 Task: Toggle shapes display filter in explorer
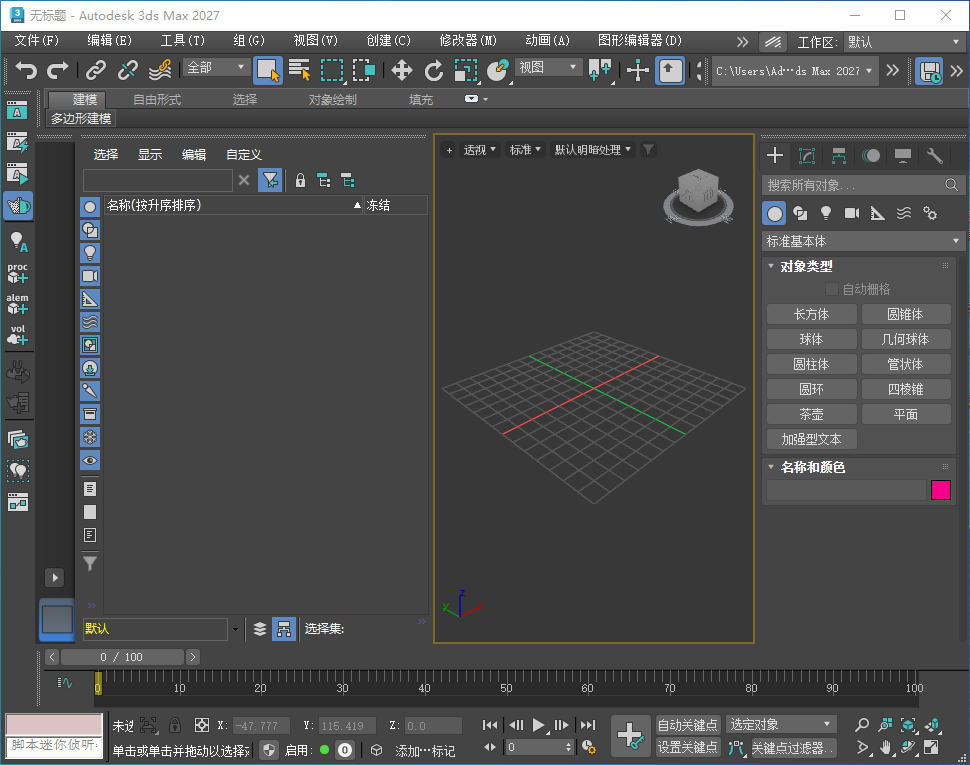[90, 230]
